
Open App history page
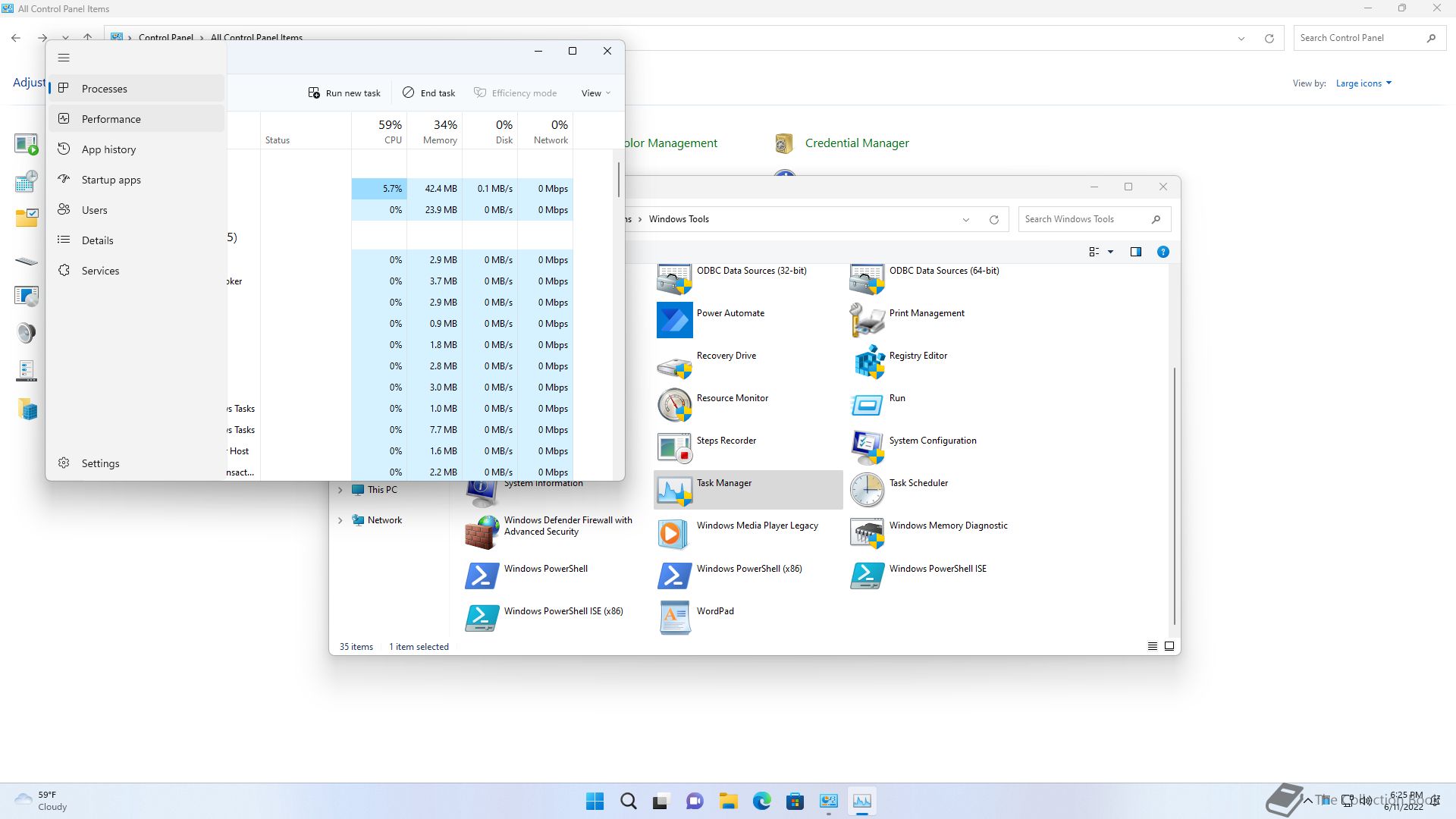[137, 149]
